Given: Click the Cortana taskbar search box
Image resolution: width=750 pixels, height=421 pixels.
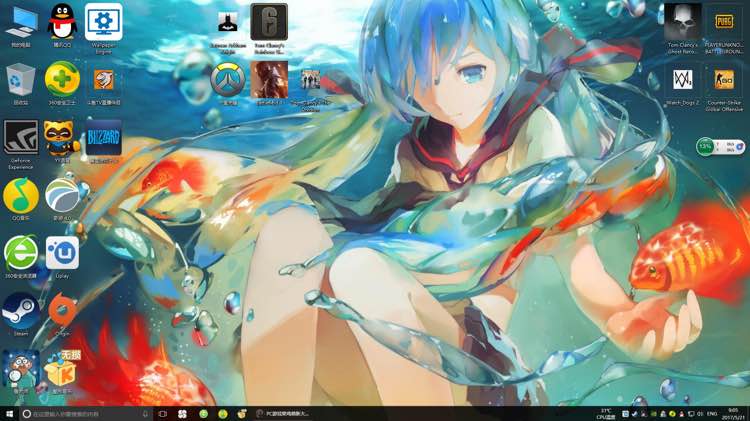Looking at the screenshot, I should (86, 414).
